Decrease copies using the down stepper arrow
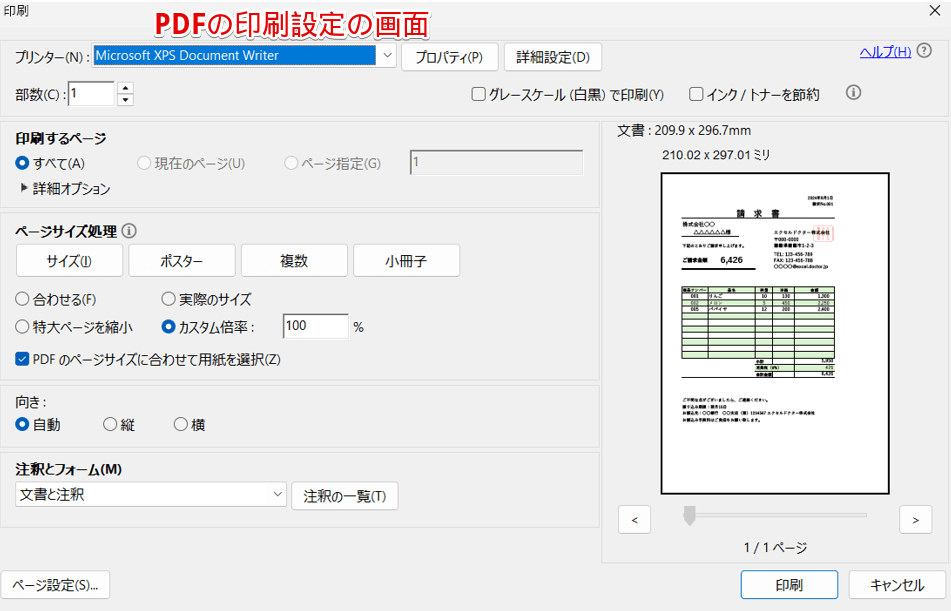Viewport: 951px width, 611px height. coord(124,98)
